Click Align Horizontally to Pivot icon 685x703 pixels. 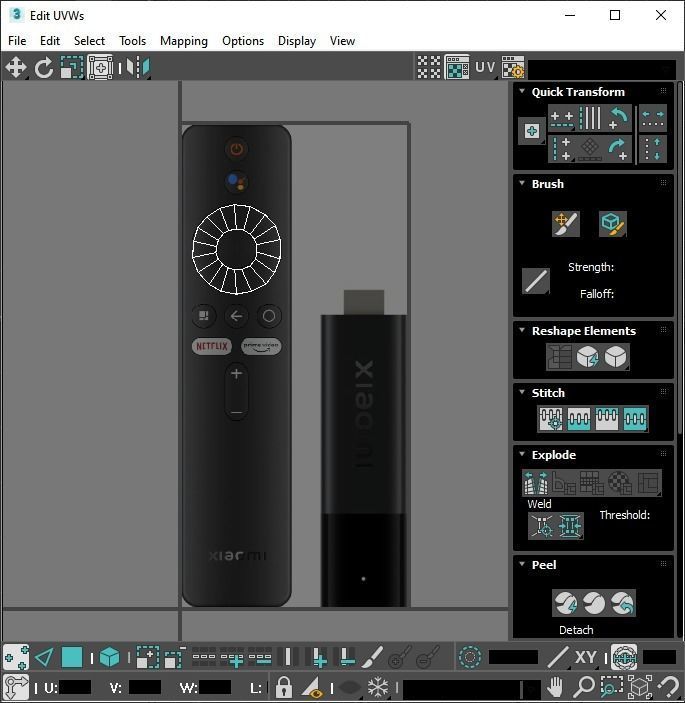(562, 118)
